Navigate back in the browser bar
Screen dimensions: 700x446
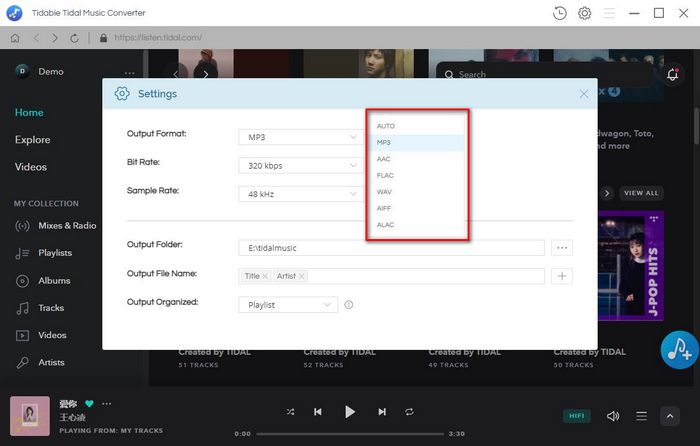(x=36, y=38)
